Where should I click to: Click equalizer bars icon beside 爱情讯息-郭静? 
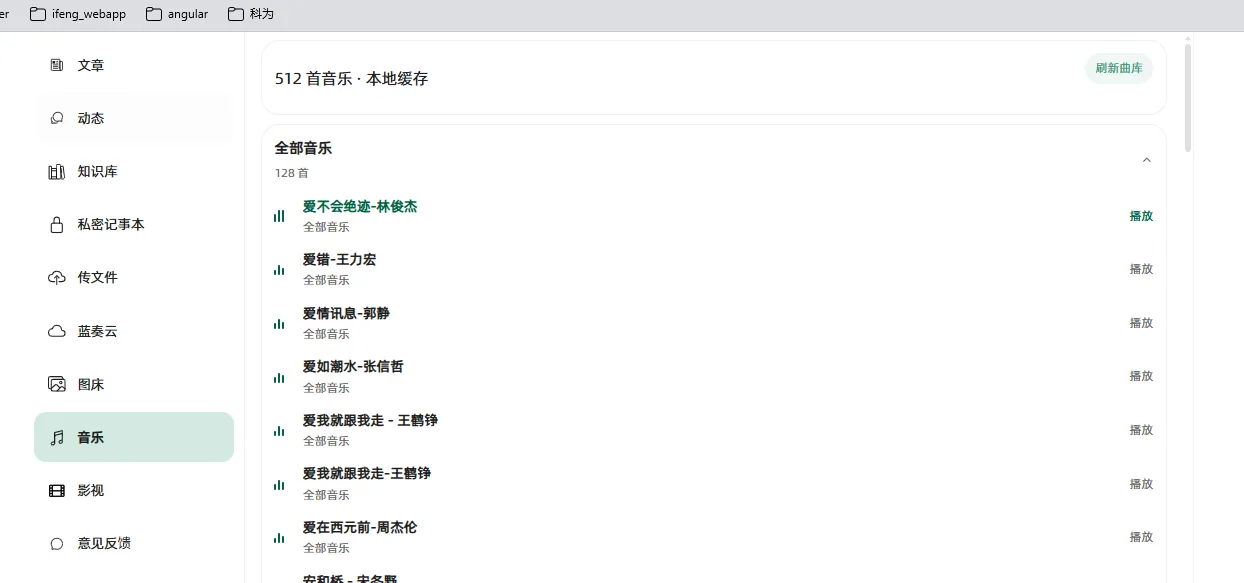pyautogui.click(x=279, y=324)
